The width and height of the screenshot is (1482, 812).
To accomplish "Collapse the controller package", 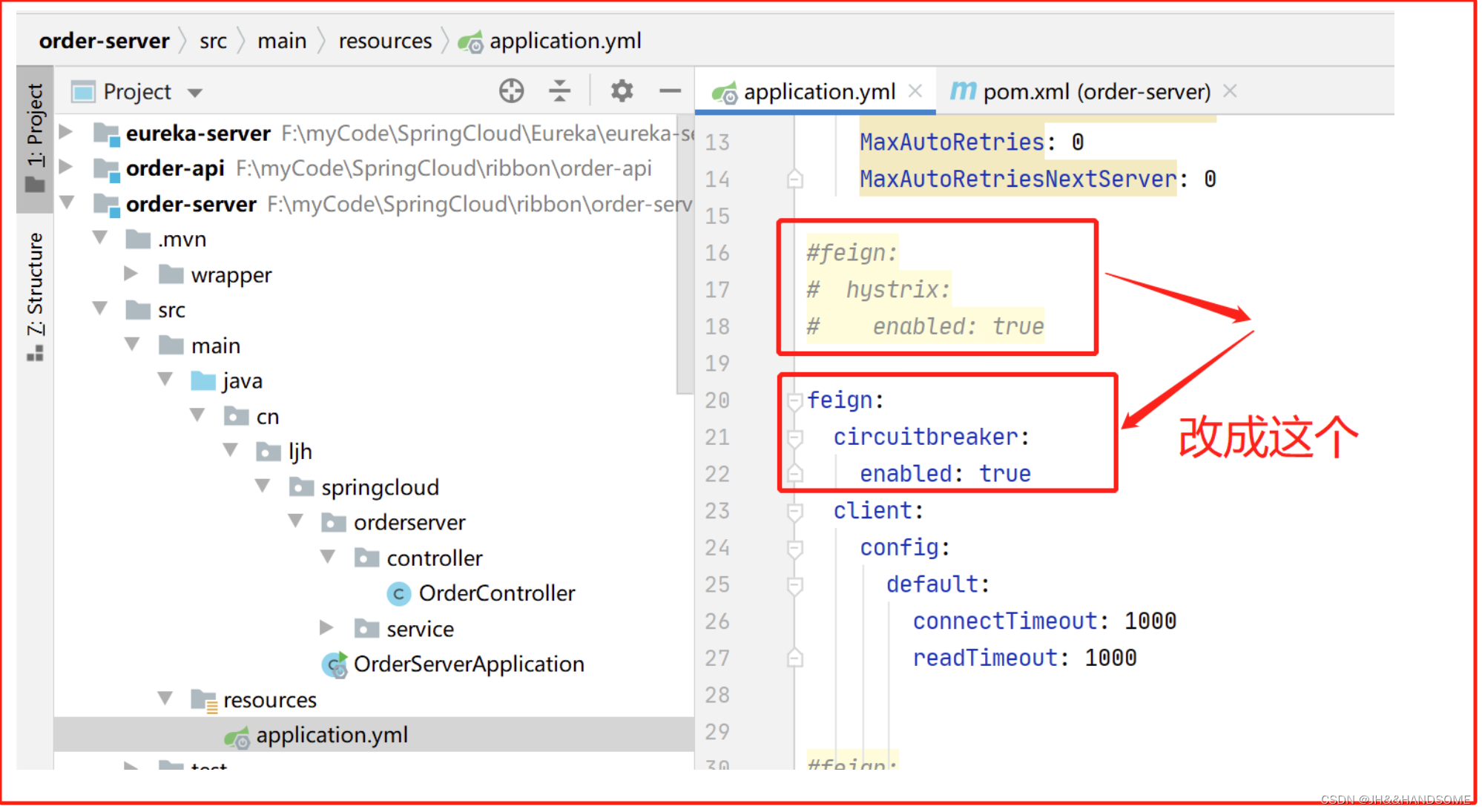I will click(x=327, y=556).
